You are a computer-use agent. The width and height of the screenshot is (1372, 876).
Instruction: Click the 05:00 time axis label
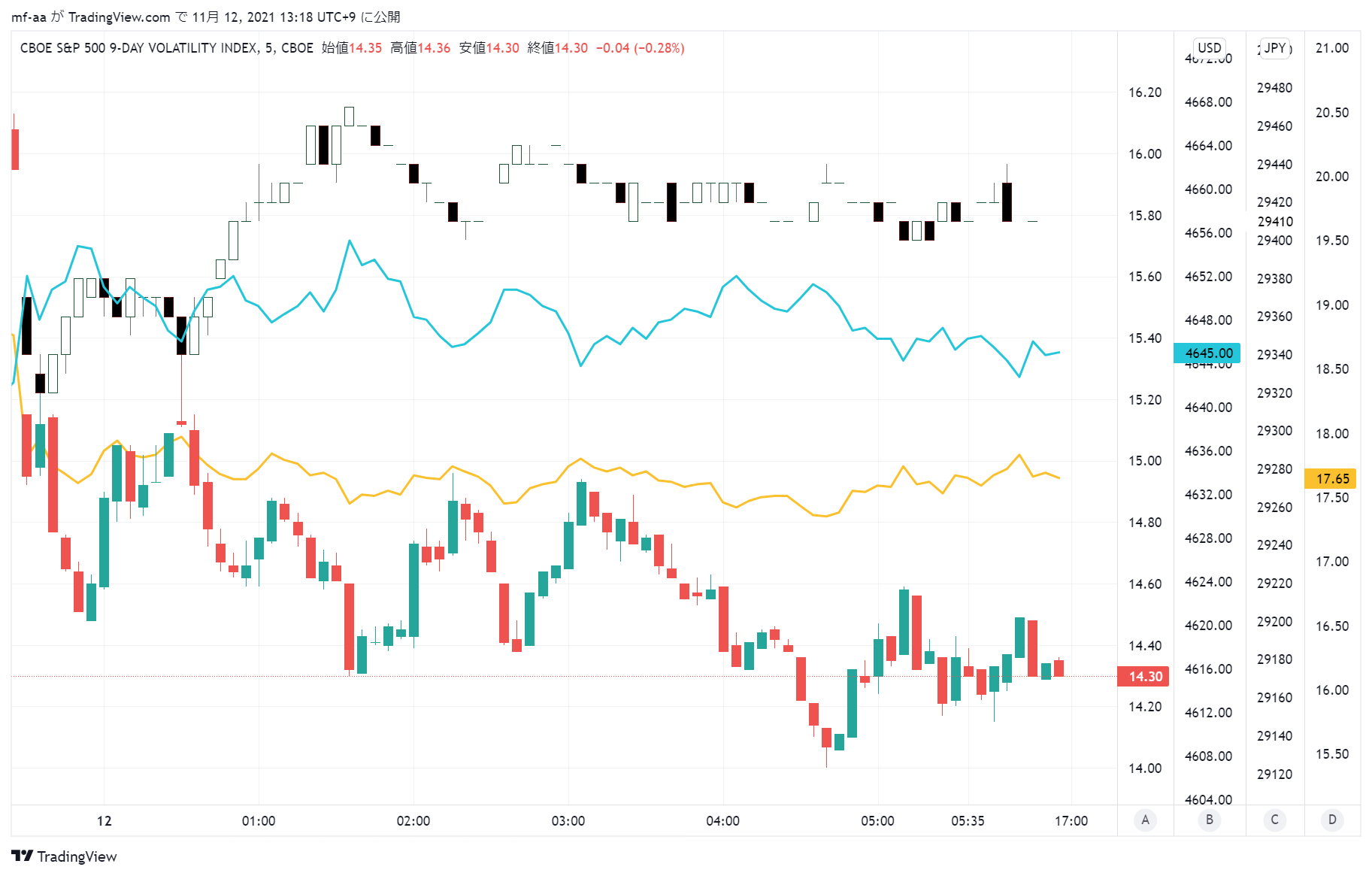tap(878, 820)
